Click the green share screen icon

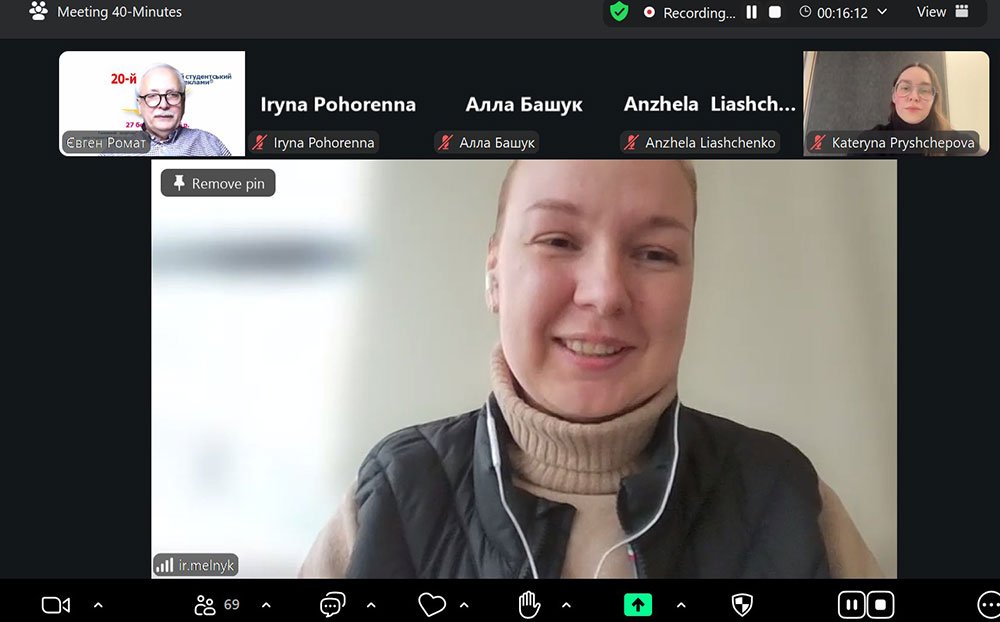pos(638,605)
